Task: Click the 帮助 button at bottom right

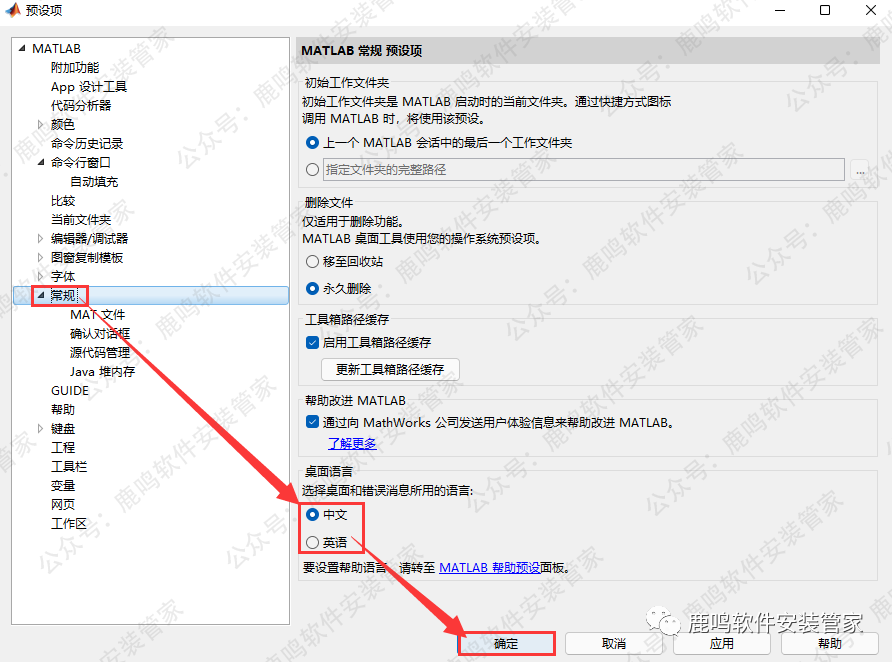Action: 829,644
